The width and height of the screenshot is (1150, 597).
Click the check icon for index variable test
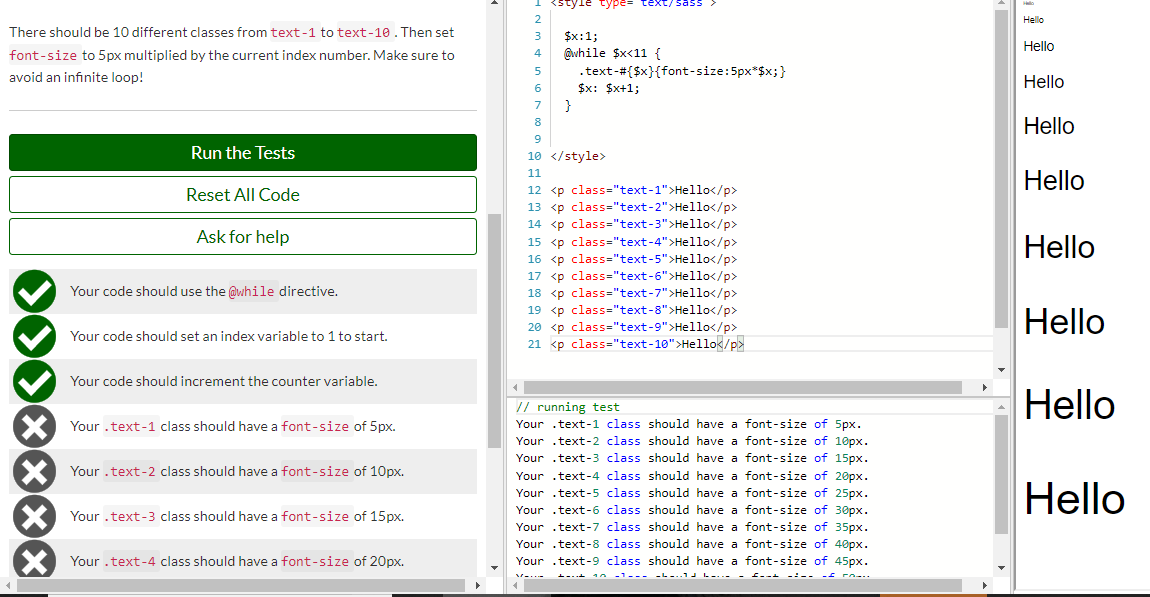(x=34, y=337)
